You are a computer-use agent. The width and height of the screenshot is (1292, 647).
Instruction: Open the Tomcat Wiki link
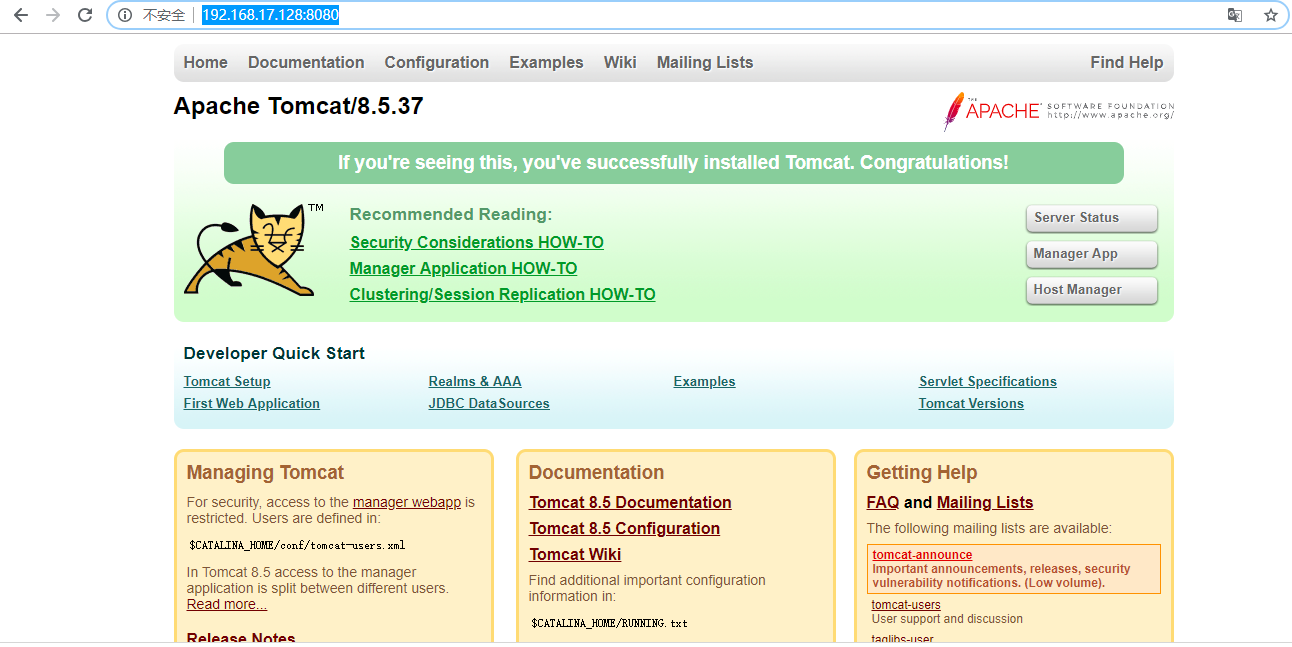[x=575, y=554]
